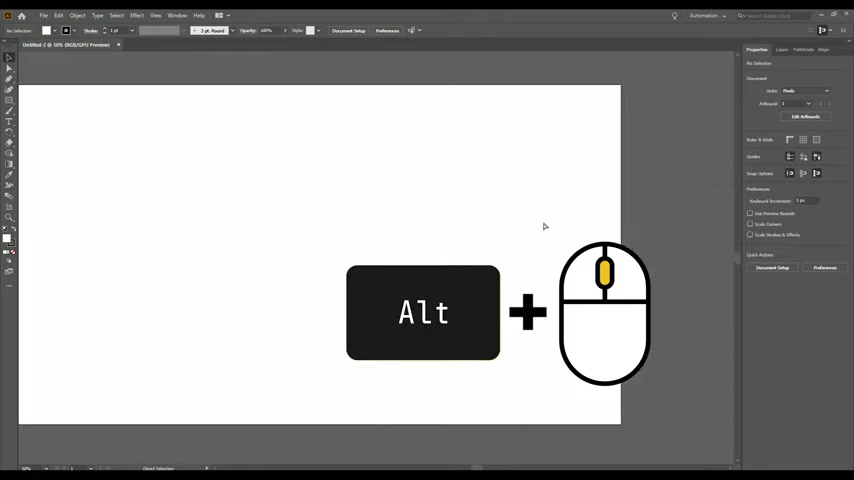Show transparency grid icon

pyautogui.click(x=816, y=140)
